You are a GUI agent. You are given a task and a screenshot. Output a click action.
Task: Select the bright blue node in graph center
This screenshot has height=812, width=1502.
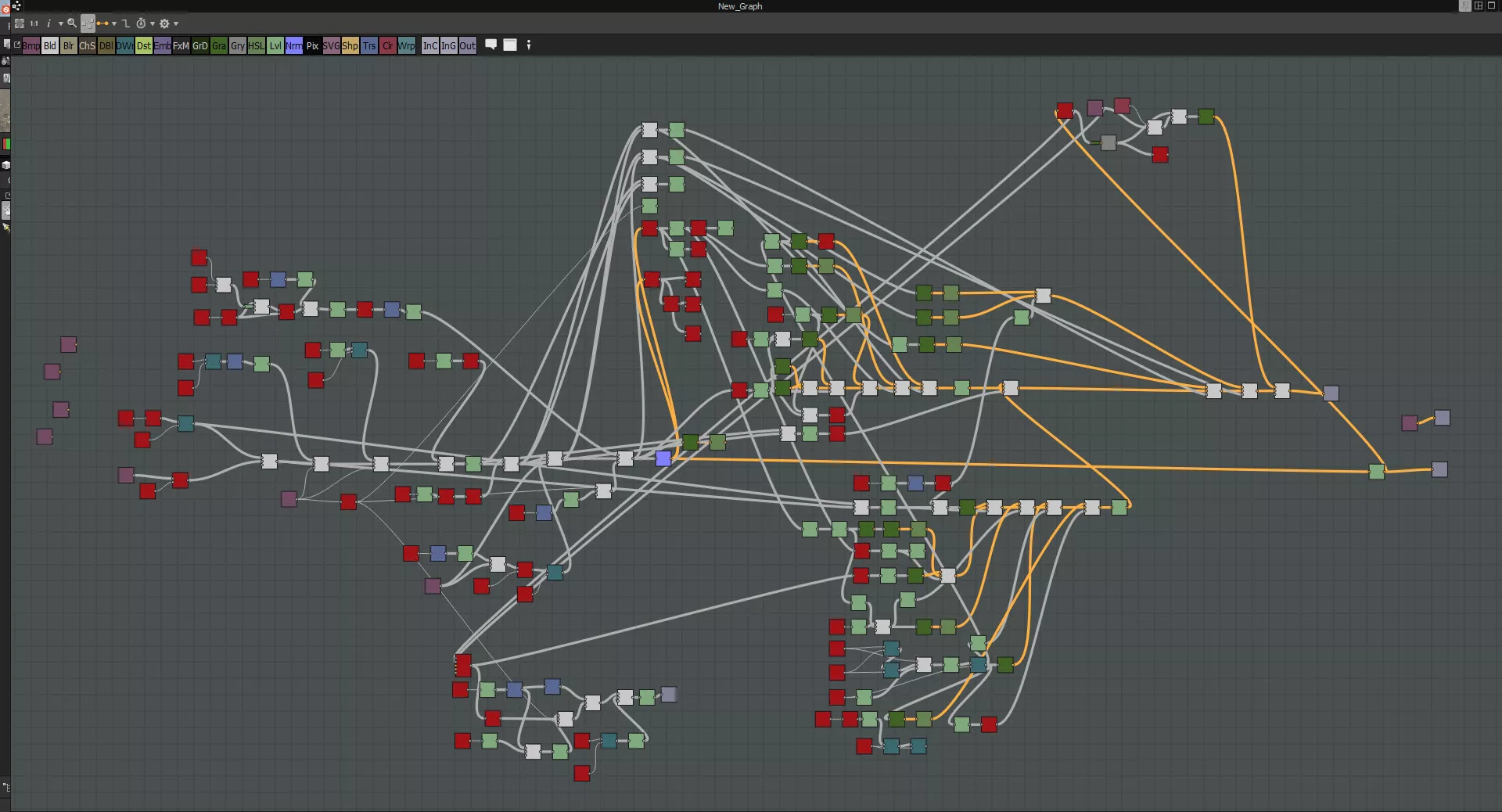point(663,458)
